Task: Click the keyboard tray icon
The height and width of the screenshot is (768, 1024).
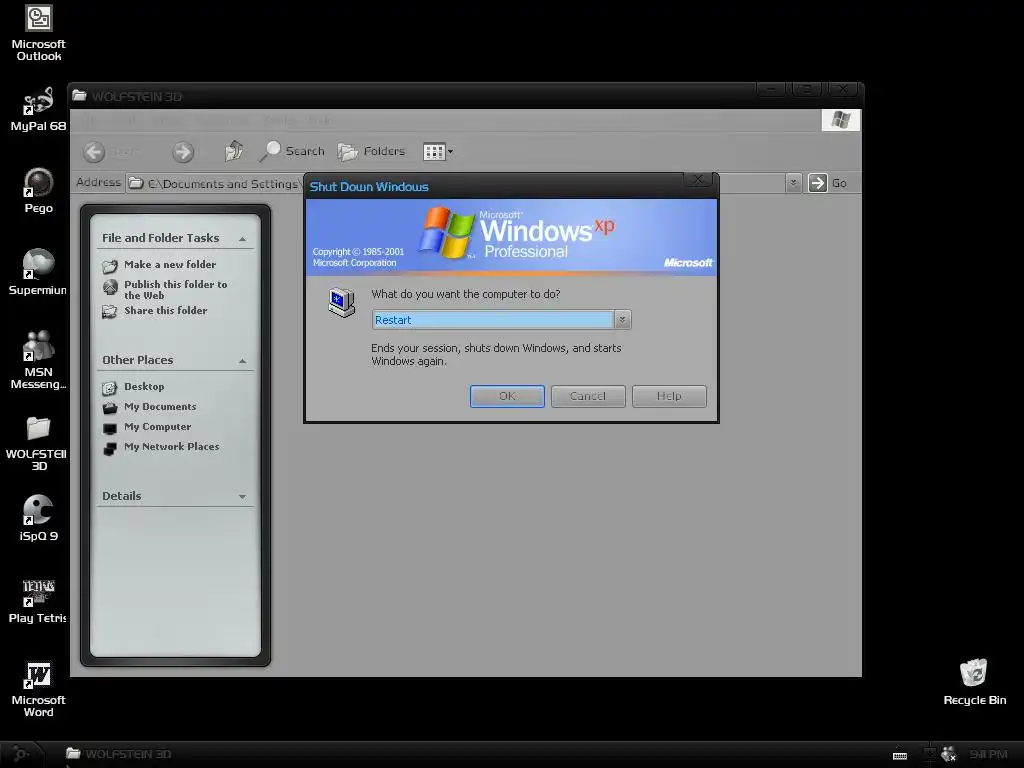Action: [900, 755]
